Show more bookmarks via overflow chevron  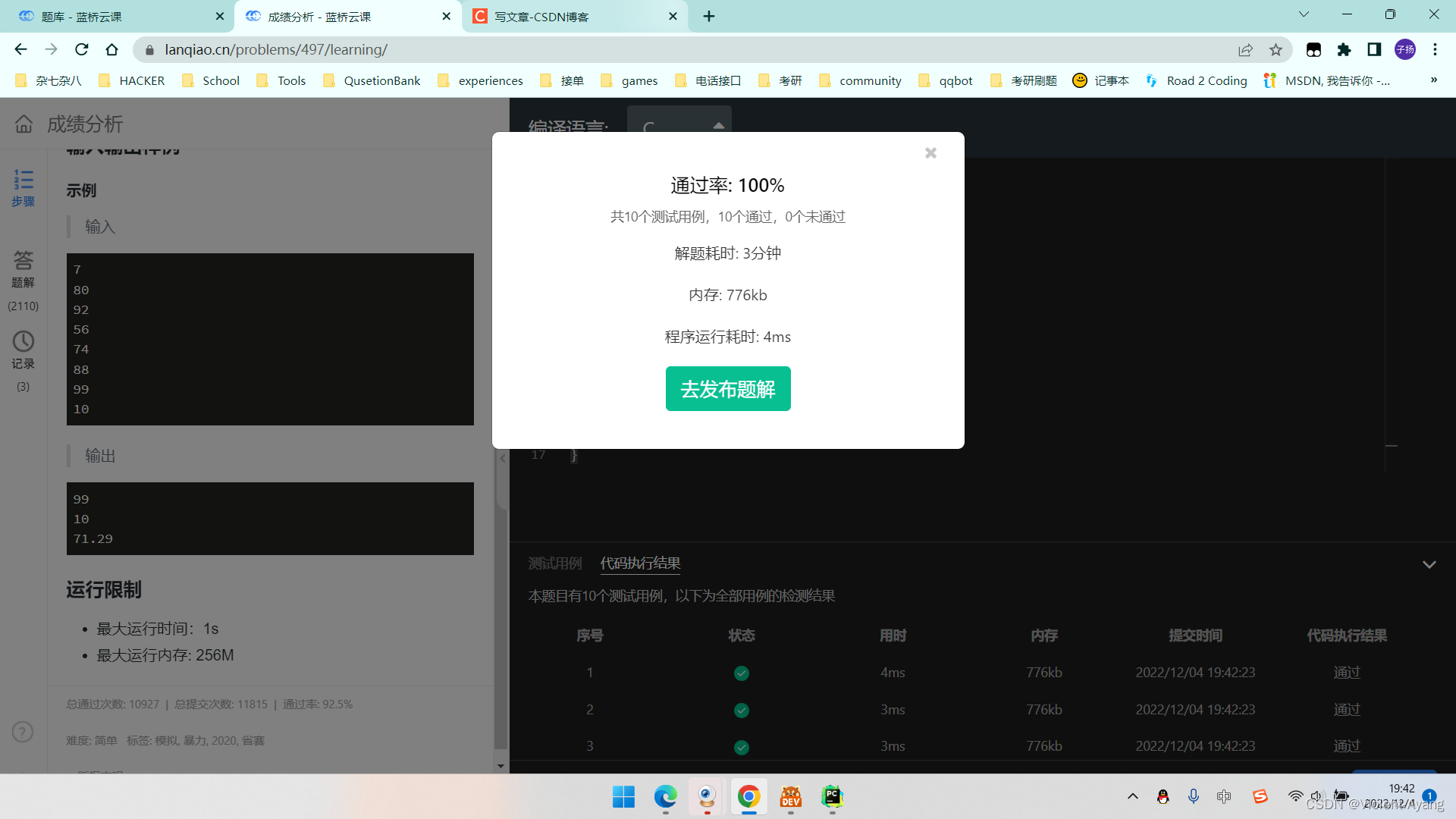pos(1433,80)
